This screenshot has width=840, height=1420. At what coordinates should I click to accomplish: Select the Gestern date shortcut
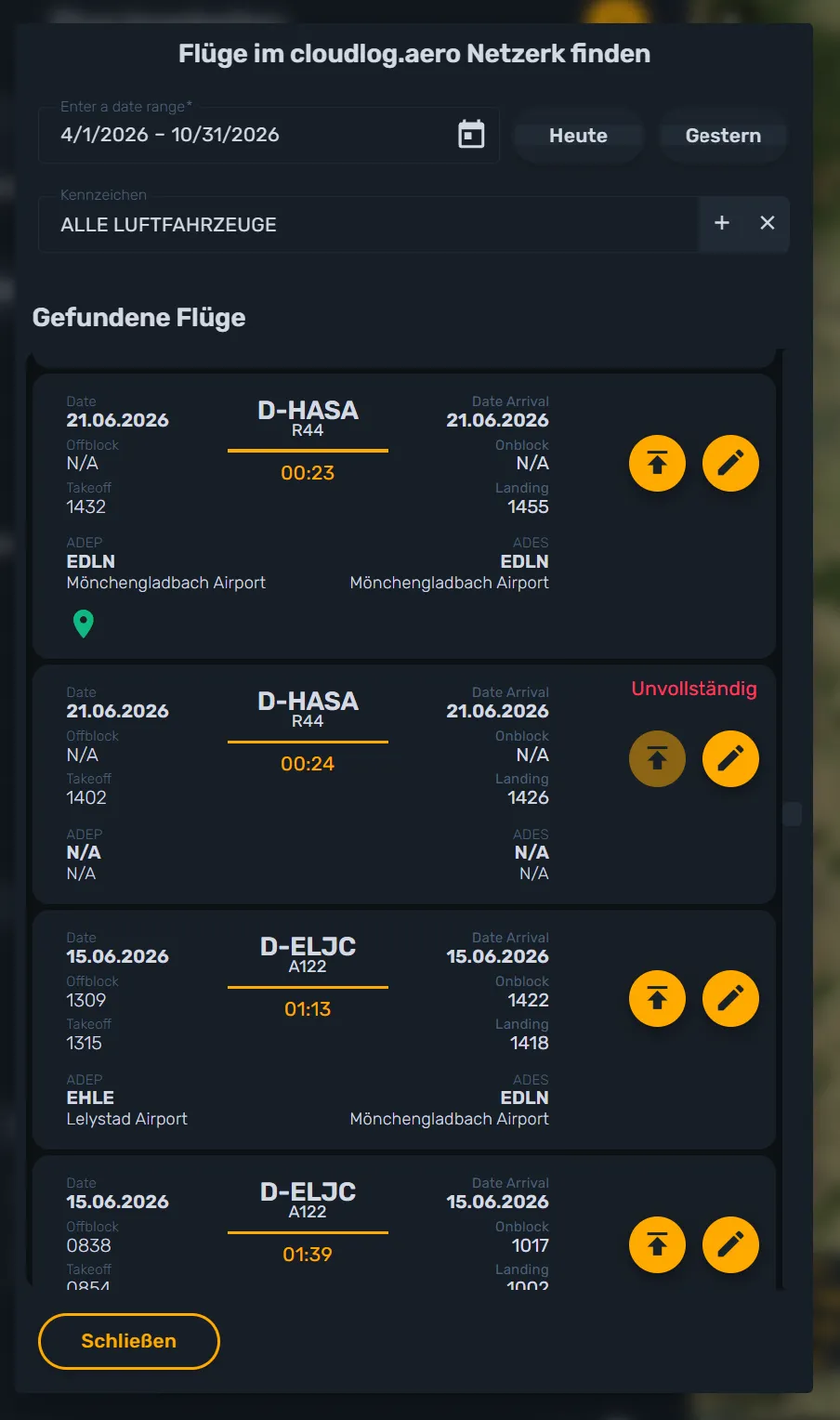[723, 136]
